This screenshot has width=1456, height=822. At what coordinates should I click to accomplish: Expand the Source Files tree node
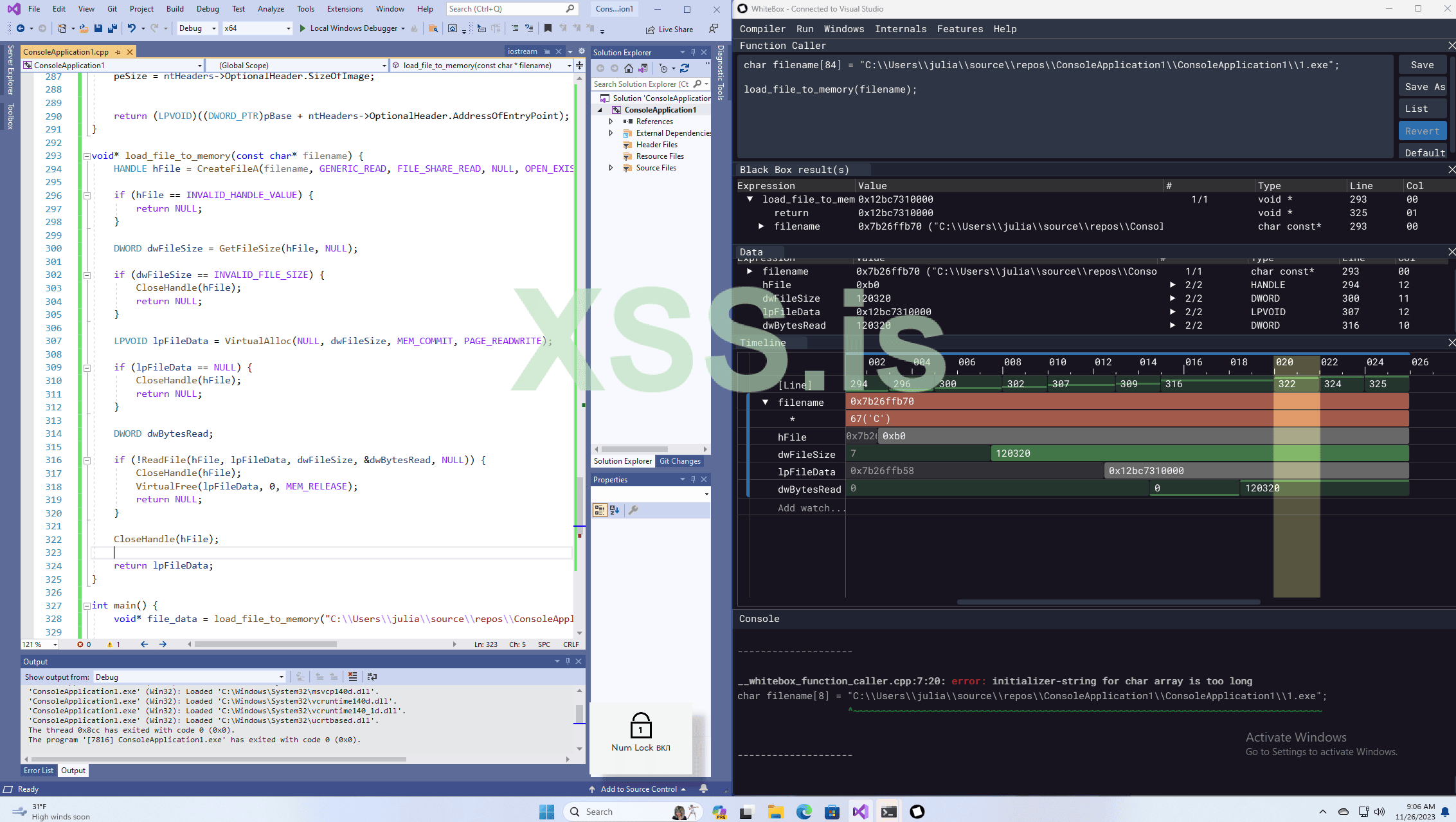pos(611,168)
